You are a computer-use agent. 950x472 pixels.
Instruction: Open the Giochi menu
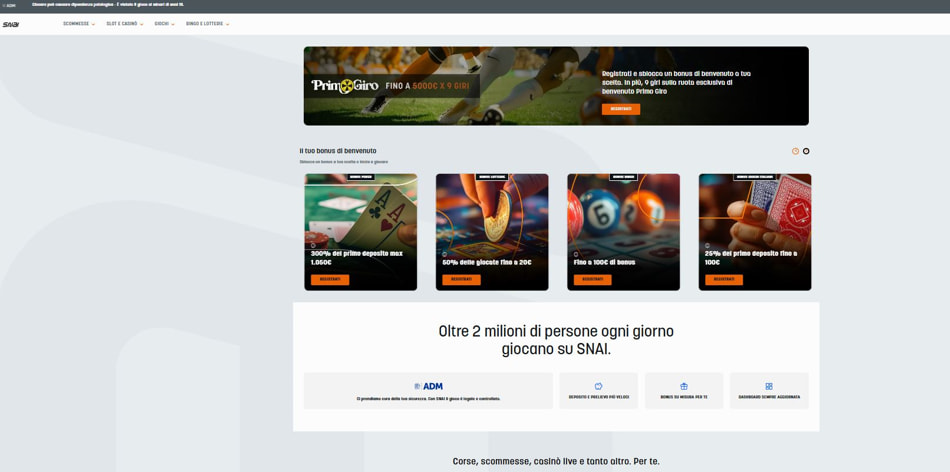161,24
